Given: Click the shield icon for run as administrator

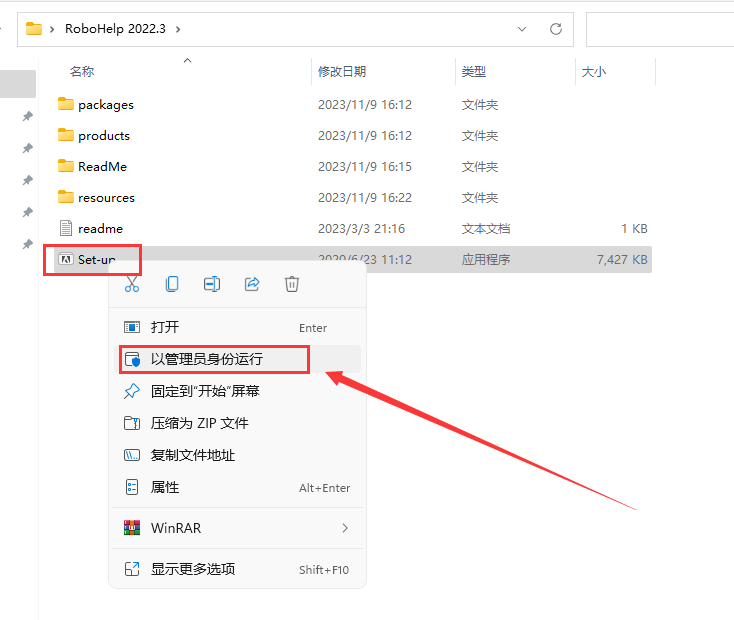Looking at the screenshot, I should 132,359.
